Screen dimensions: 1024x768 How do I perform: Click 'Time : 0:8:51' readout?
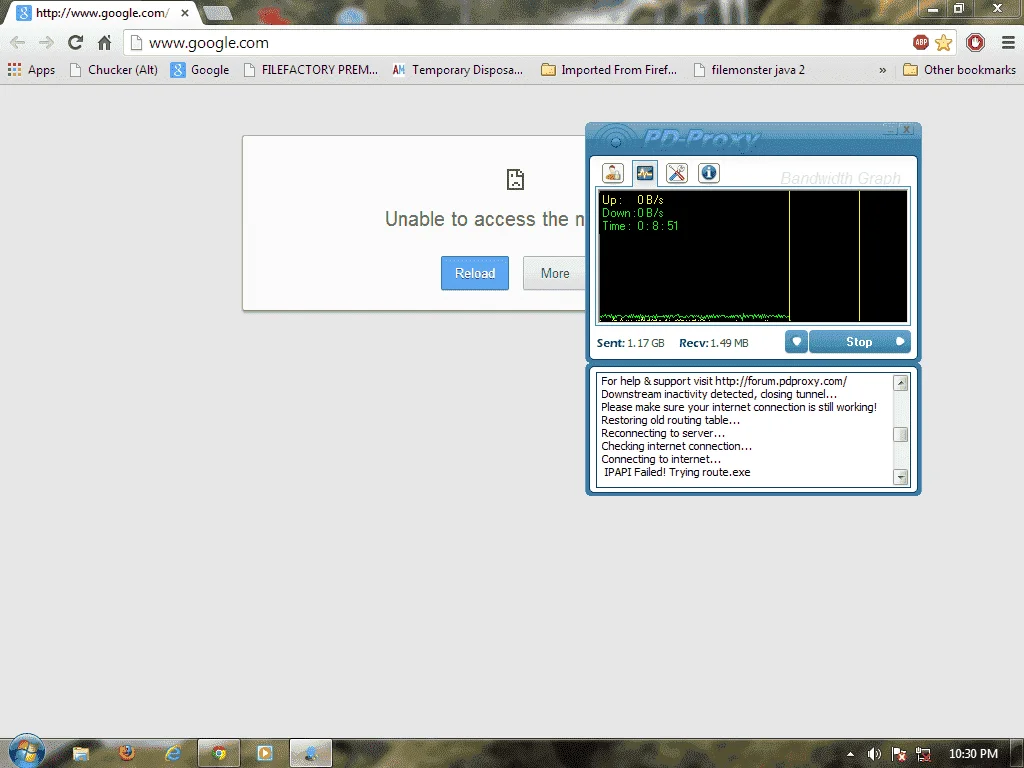point(640,226)
